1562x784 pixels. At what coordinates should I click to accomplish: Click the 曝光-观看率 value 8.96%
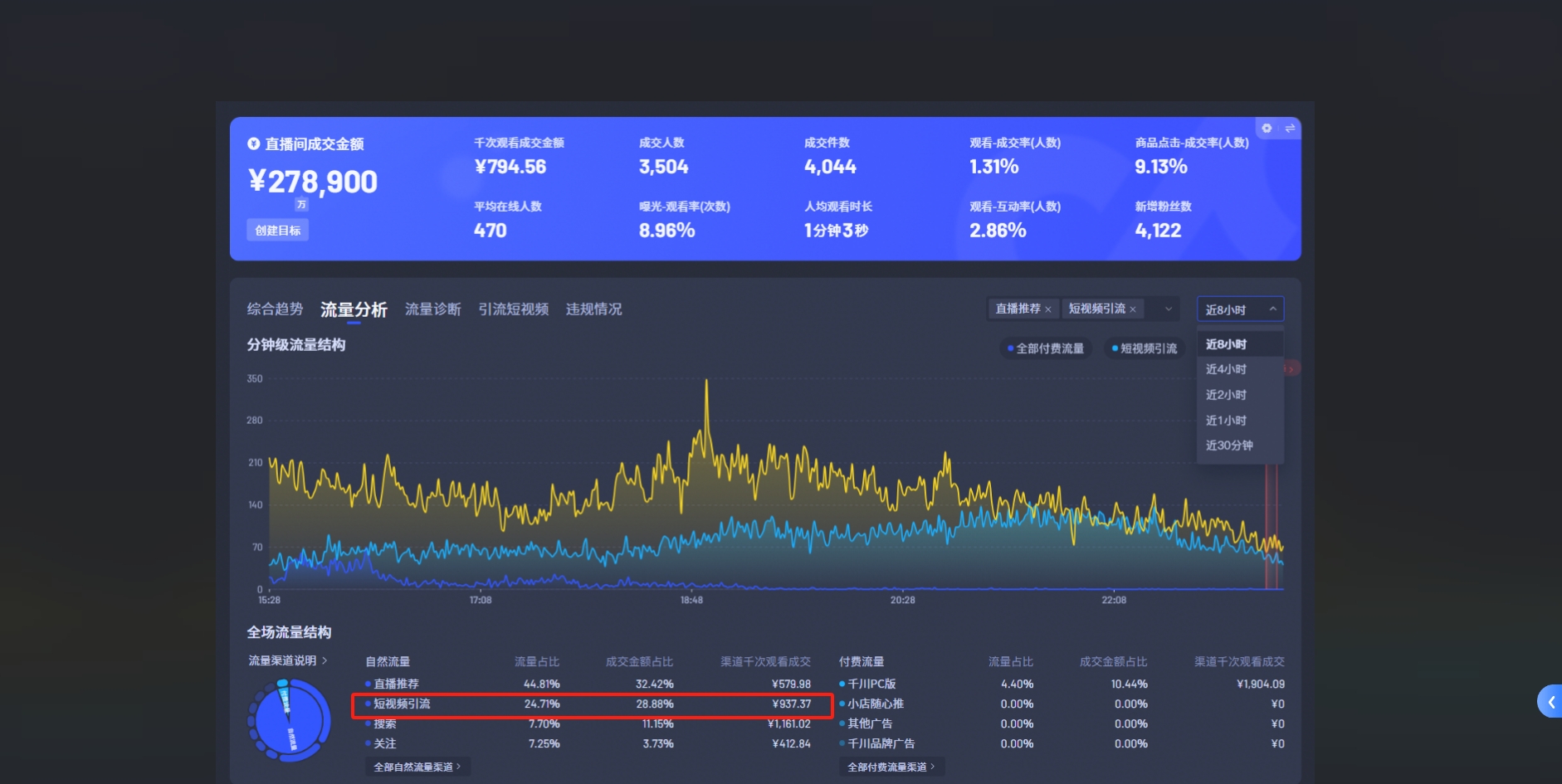point(666,231)
